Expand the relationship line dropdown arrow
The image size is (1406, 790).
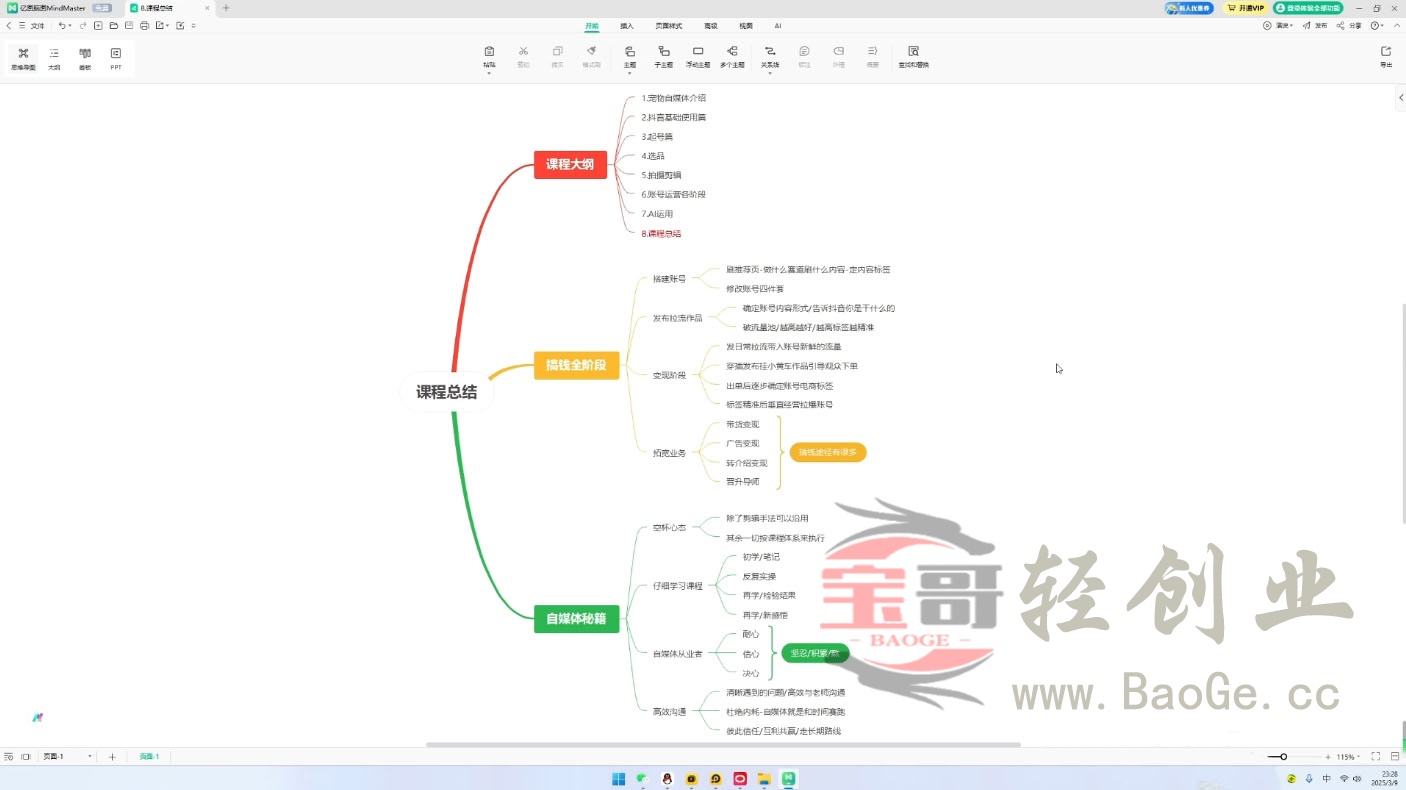tap(770, 73)
